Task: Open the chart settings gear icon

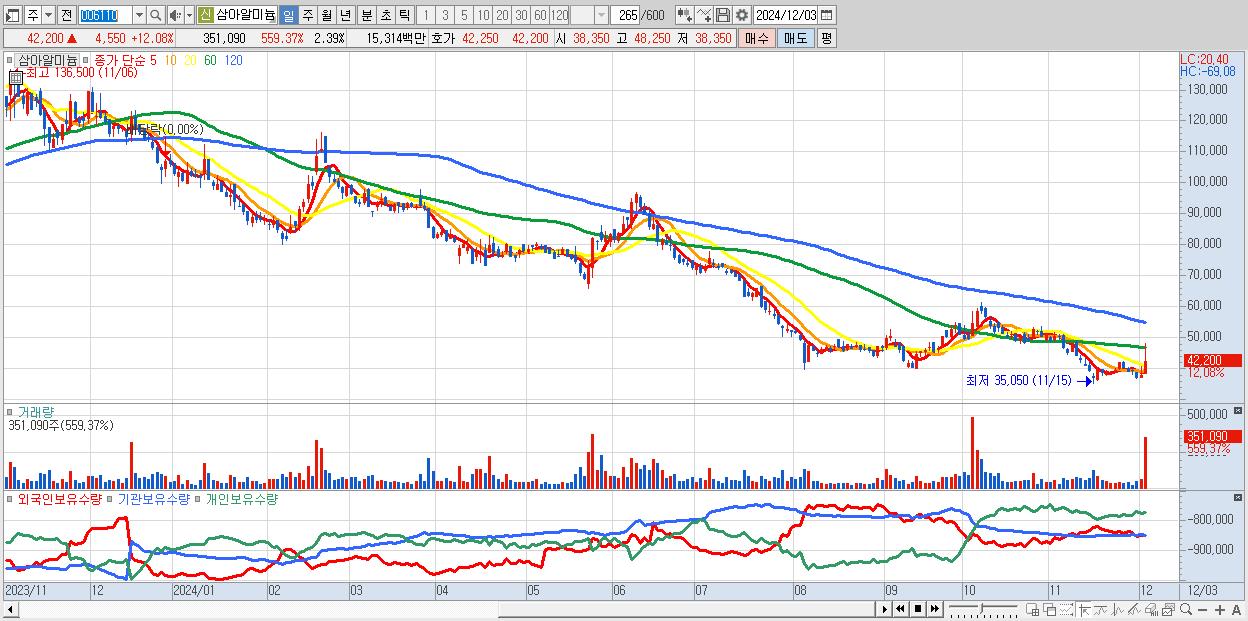Action: pyautogui.click(x=742, y=15)
